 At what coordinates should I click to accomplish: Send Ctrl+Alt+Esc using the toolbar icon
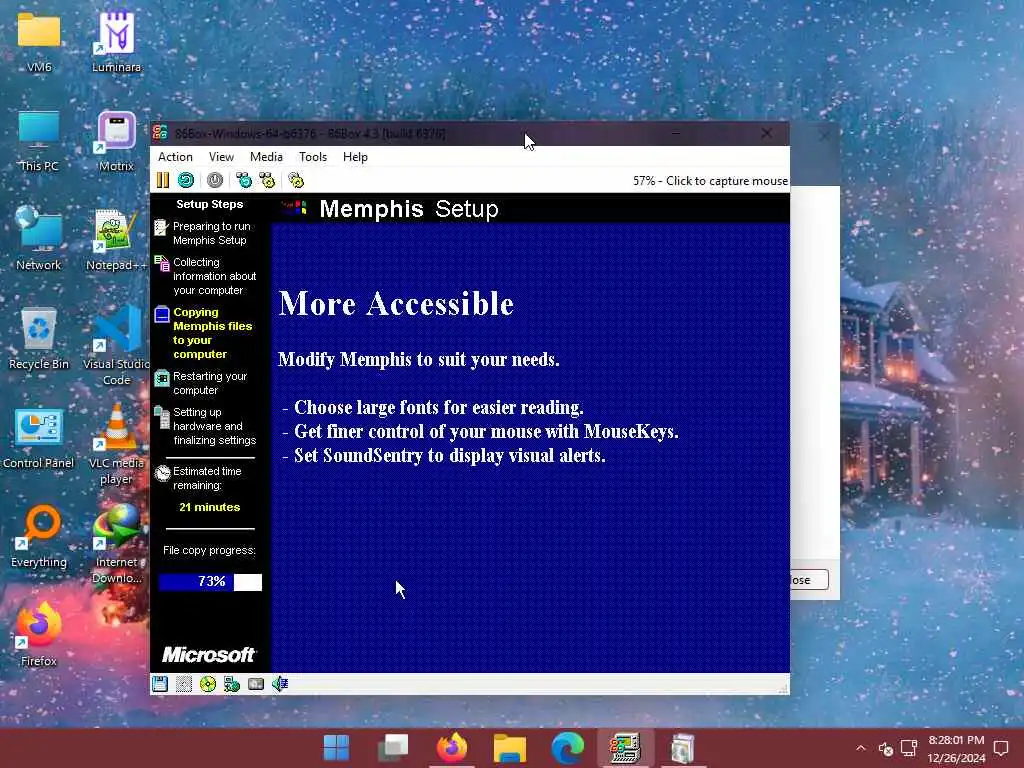click(x=267, y=180)
